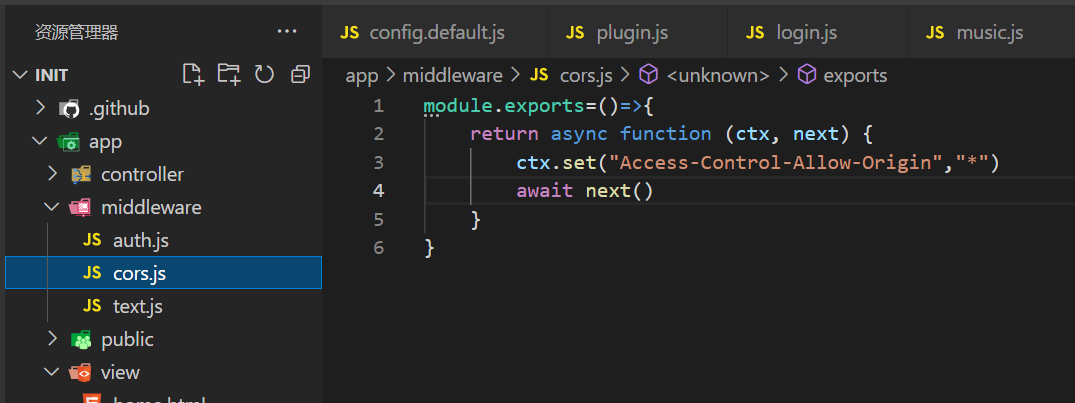
Task: Click the cube icon before <unknown> breadcrumb
Action: pyautogui.click(x=649, y=75)
